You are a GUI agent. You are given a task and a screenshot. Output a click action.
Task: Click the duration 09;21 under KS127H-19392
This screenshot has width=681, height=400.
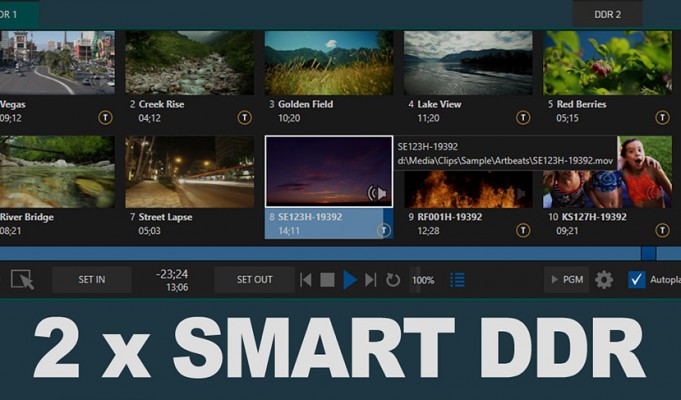567,231
